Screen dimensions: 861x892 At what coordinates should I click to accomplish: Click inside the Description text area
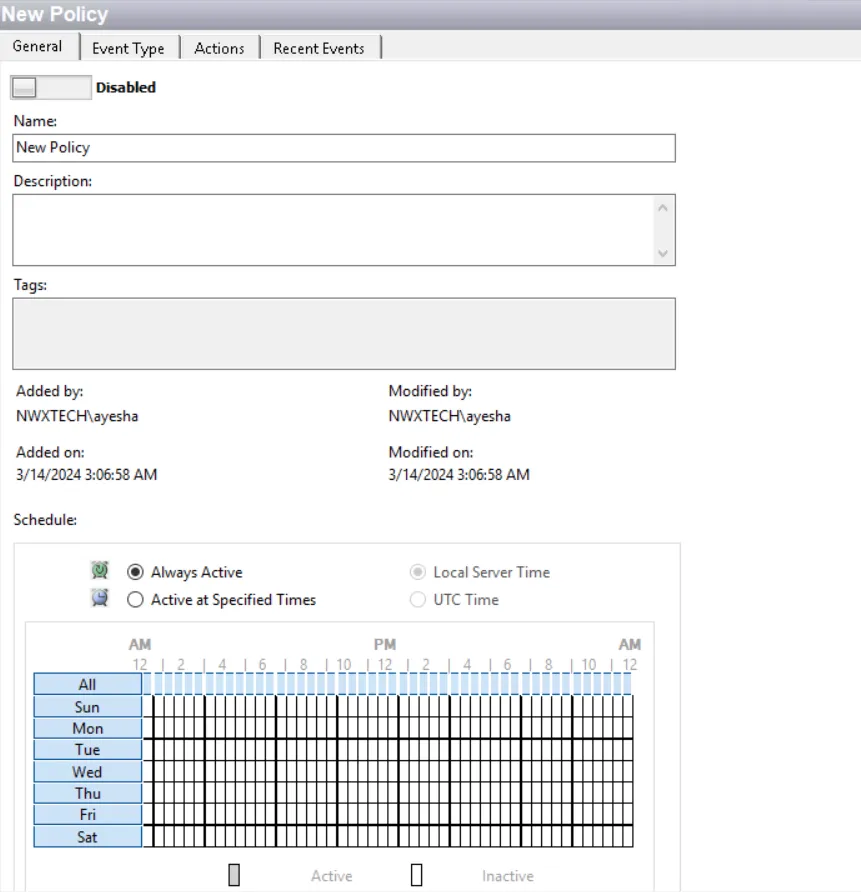pos(343,230)
